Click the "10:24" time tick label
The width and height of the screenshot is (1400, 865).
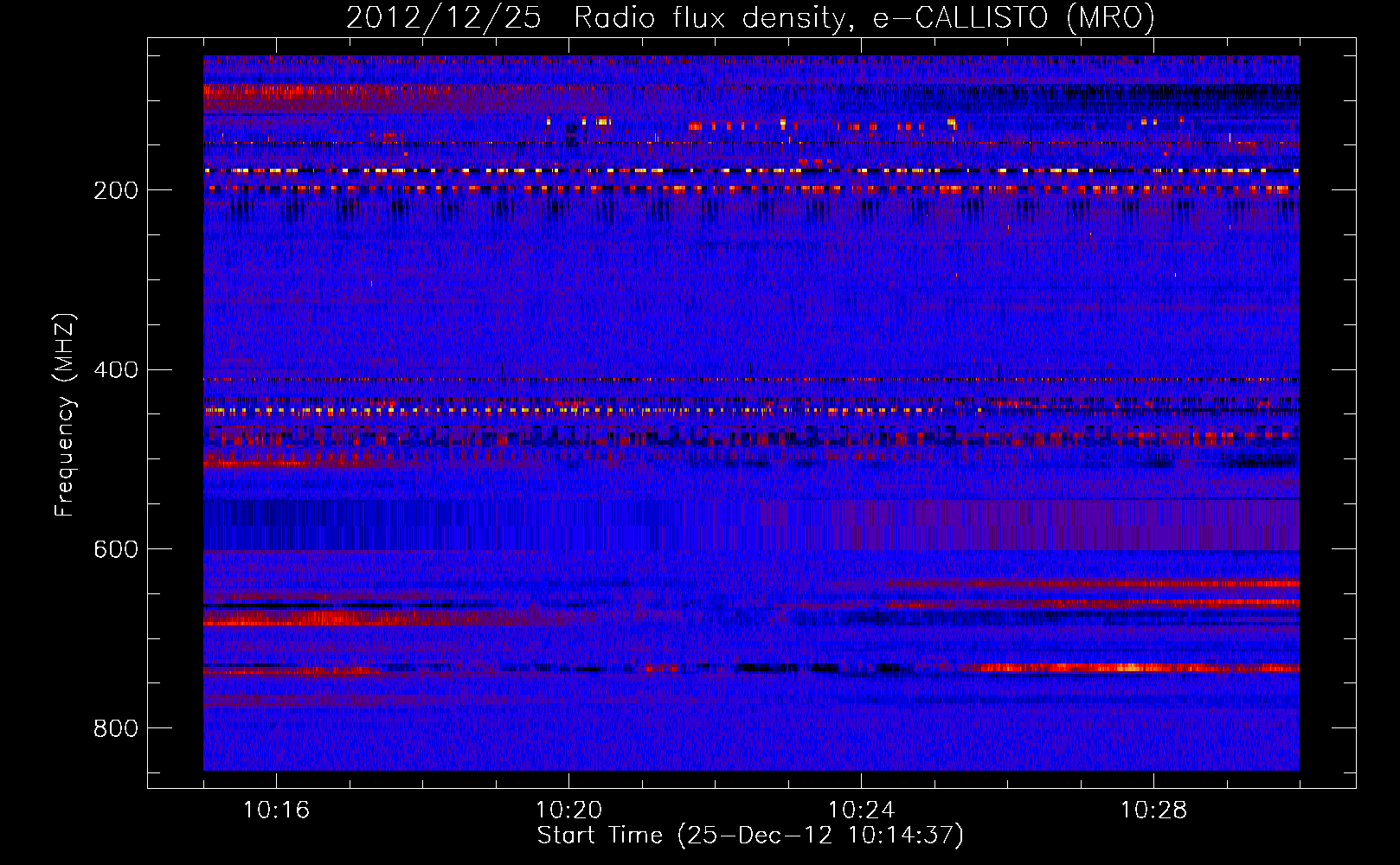(861, 811)
